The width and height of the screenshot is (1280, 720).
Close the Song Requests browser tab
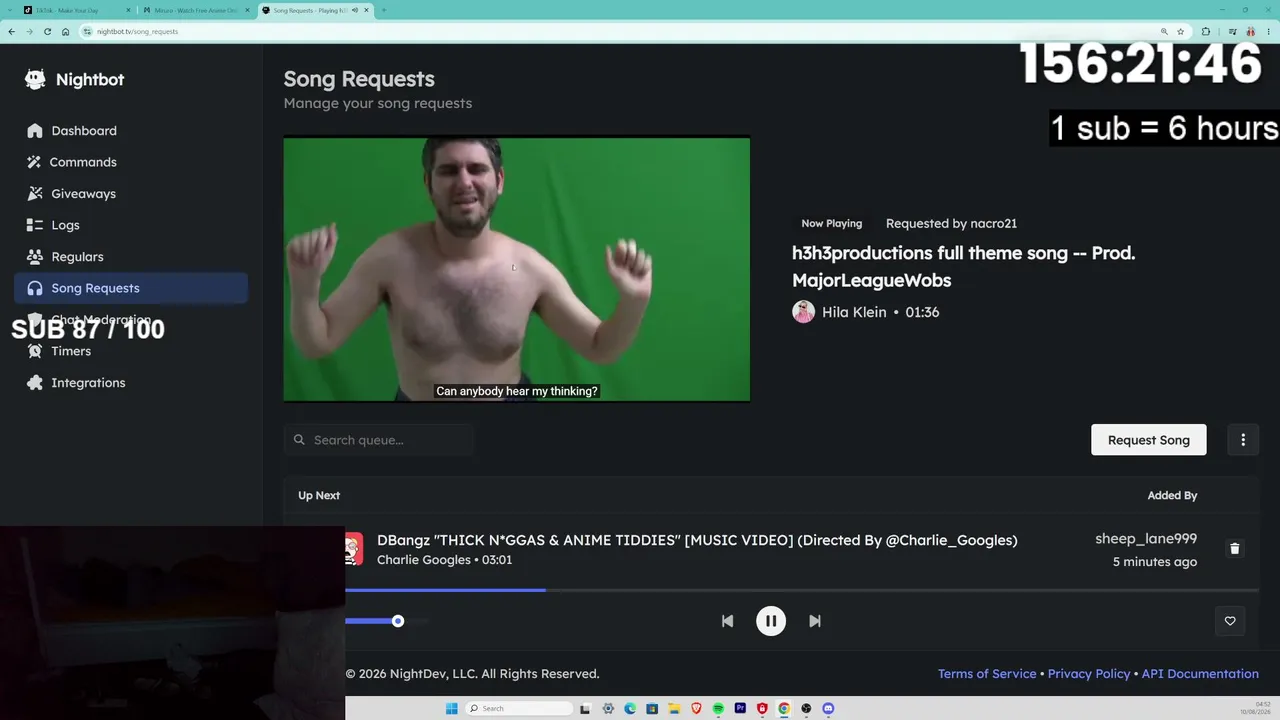367,10
